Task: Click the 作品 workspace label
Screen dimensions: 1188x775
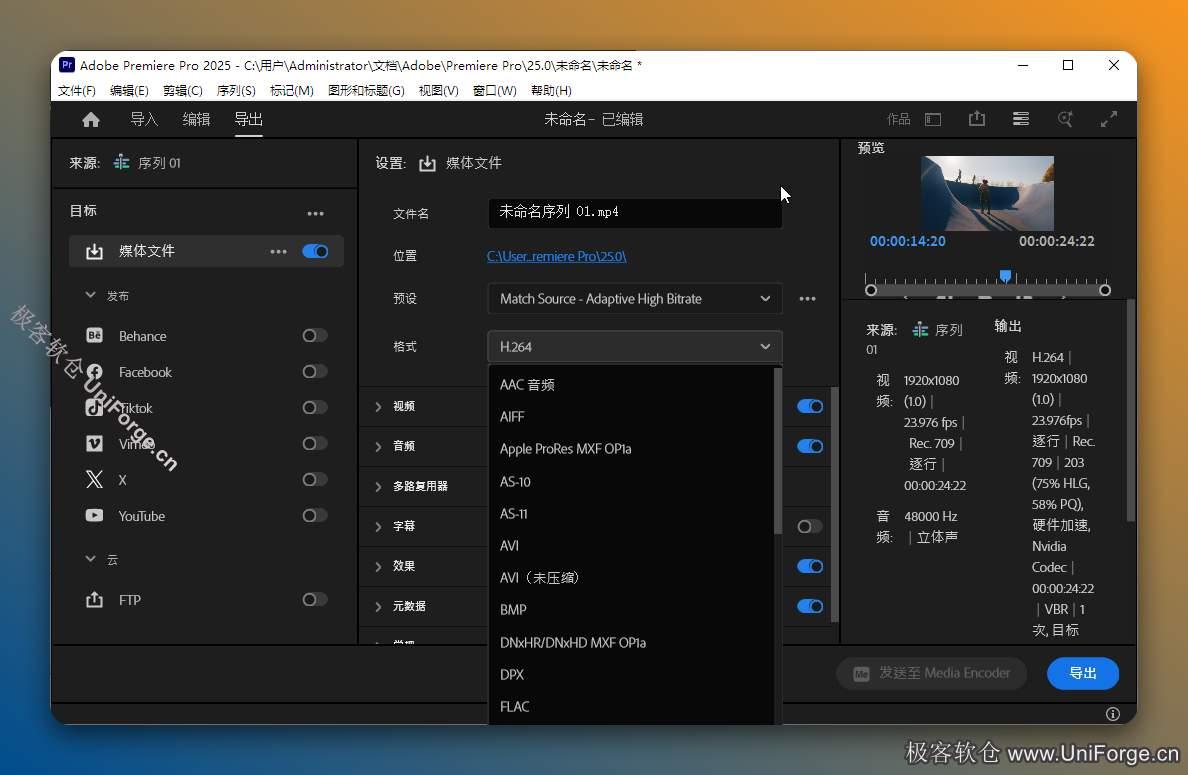Action: coord(899,119)
